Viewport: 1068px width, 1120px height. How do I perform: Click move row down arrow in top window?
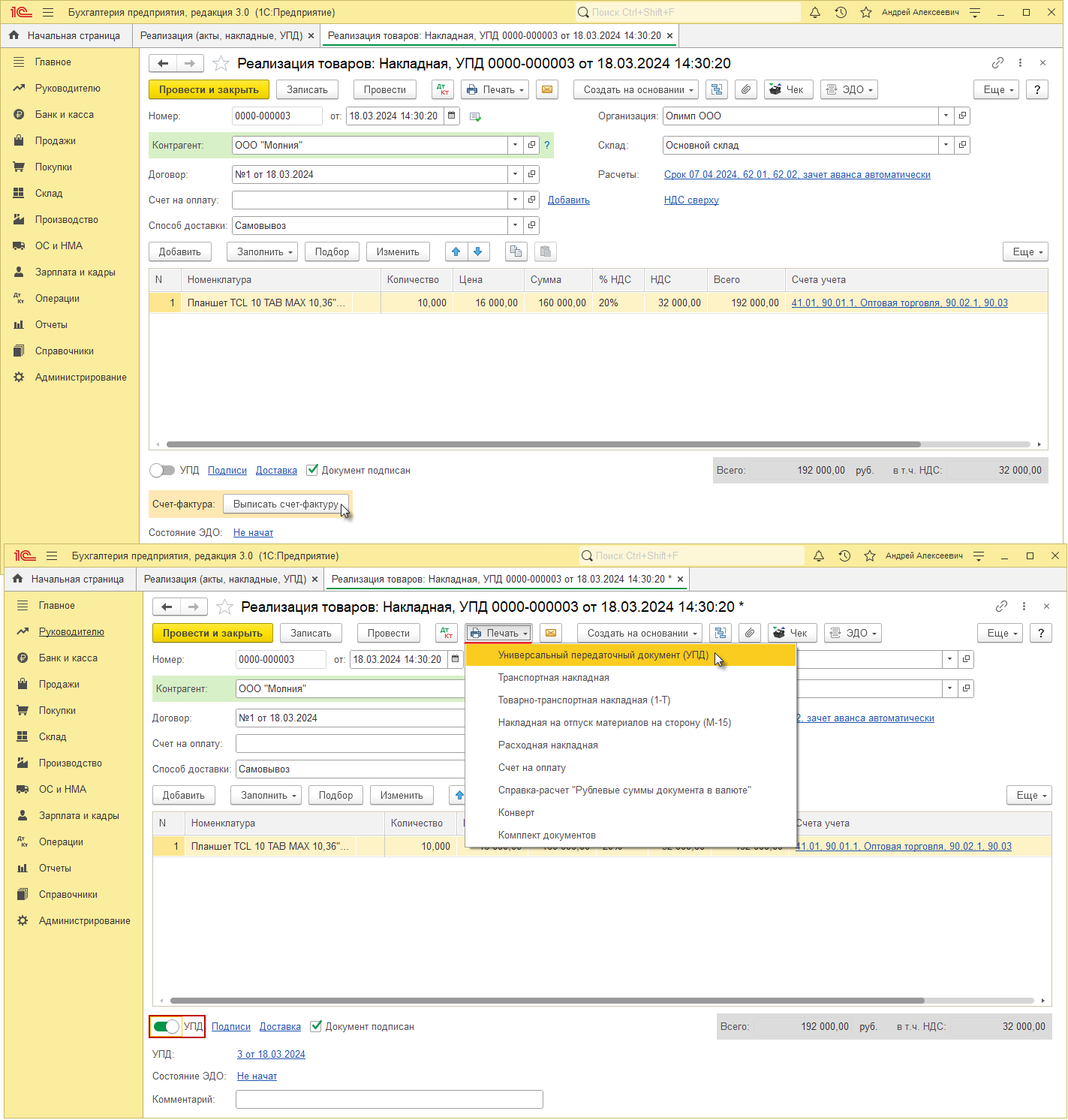[x=478, y=251]
